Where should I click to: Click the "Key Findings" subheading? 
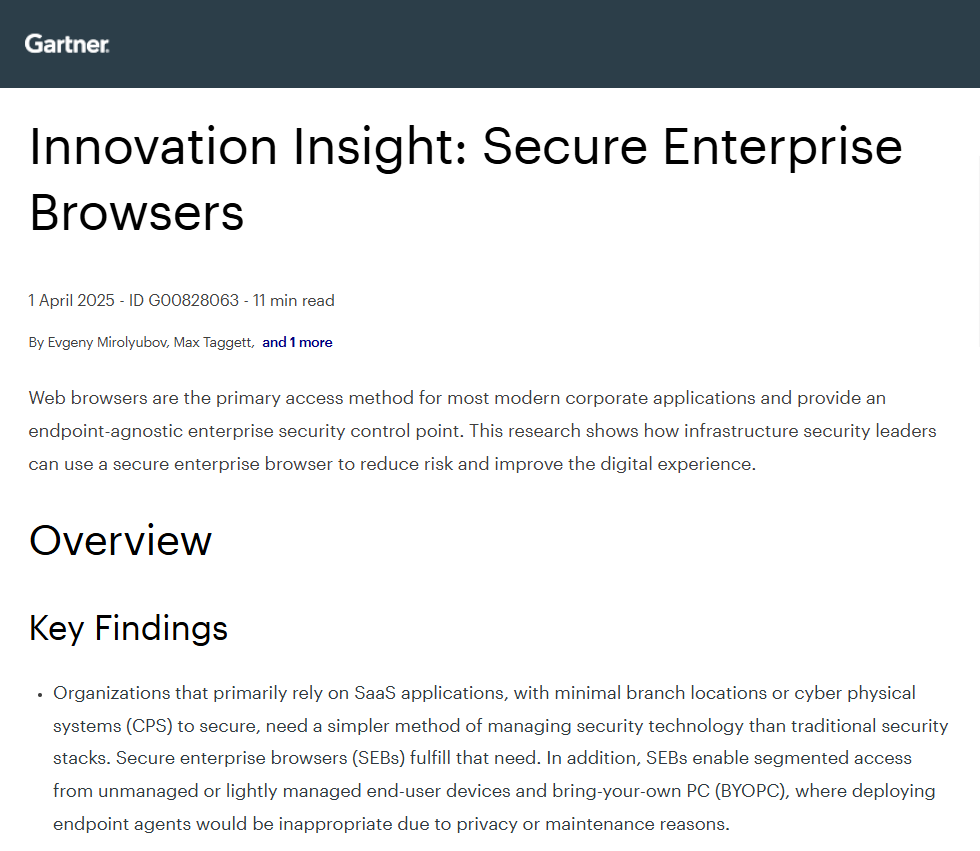[128, 628]
